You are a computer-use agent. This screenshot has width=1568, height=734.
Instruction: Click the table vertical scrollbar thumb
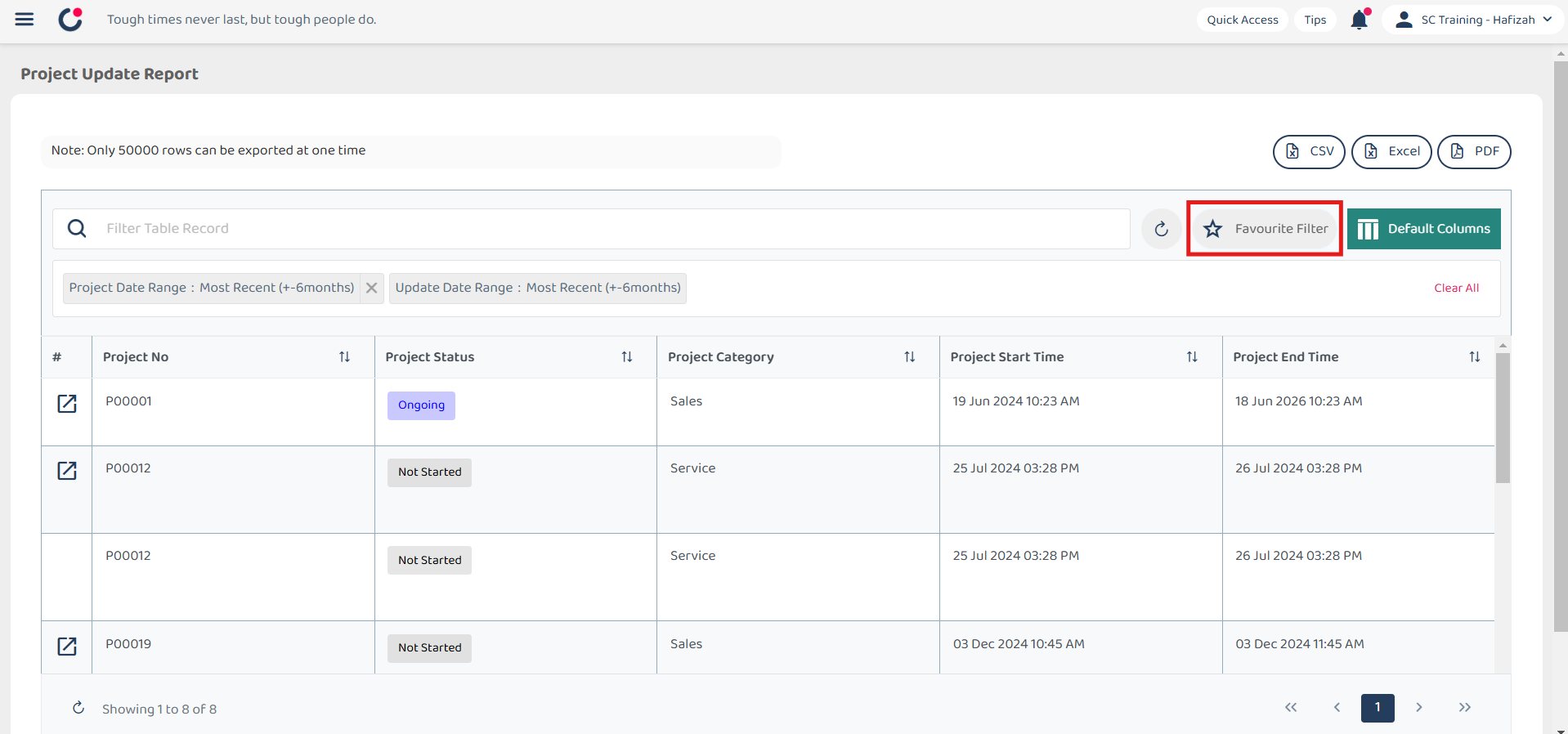(1503, 418)
